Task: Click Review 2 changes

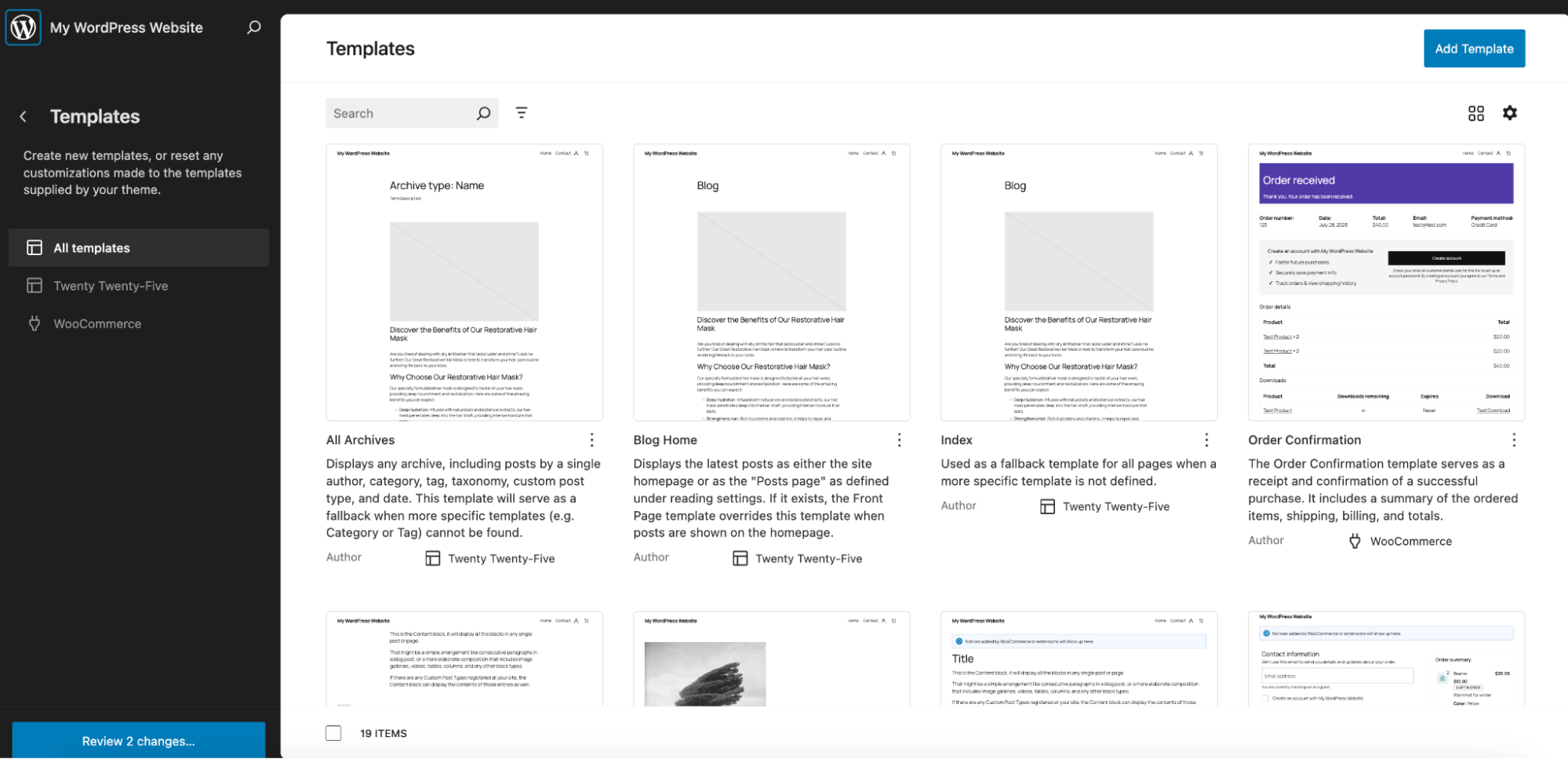Action: click(139, 740)
